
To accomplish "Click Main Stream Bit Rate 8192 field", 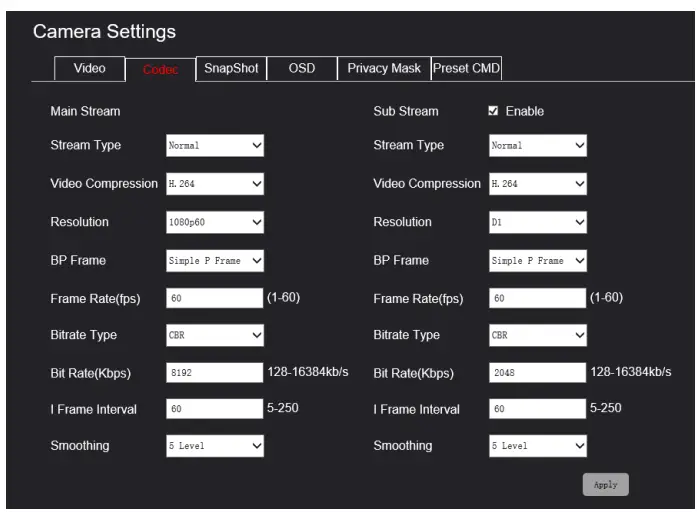I will pos(213,373).
